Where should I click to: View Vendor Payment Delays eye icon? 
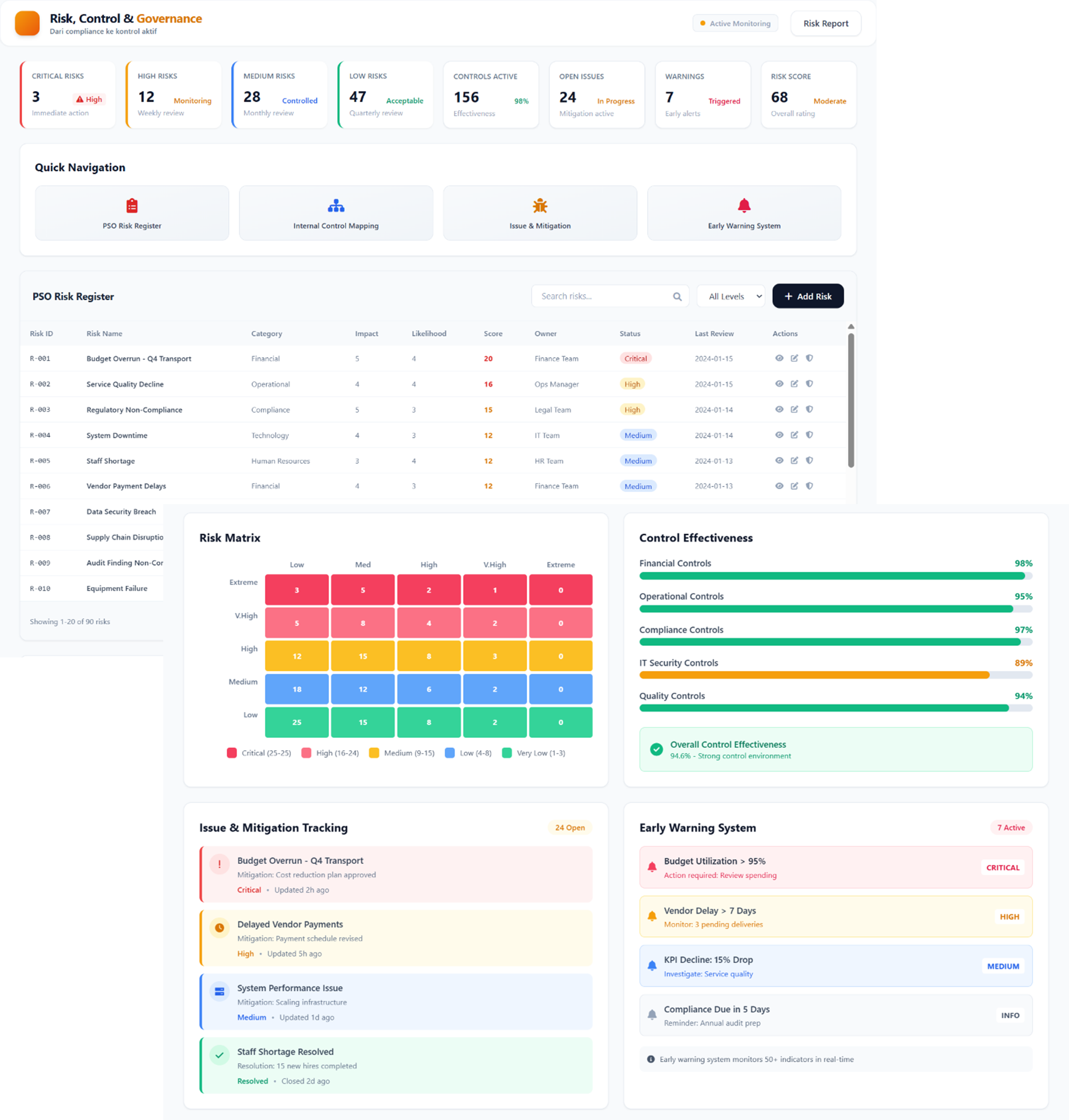[x=779, y=486]
